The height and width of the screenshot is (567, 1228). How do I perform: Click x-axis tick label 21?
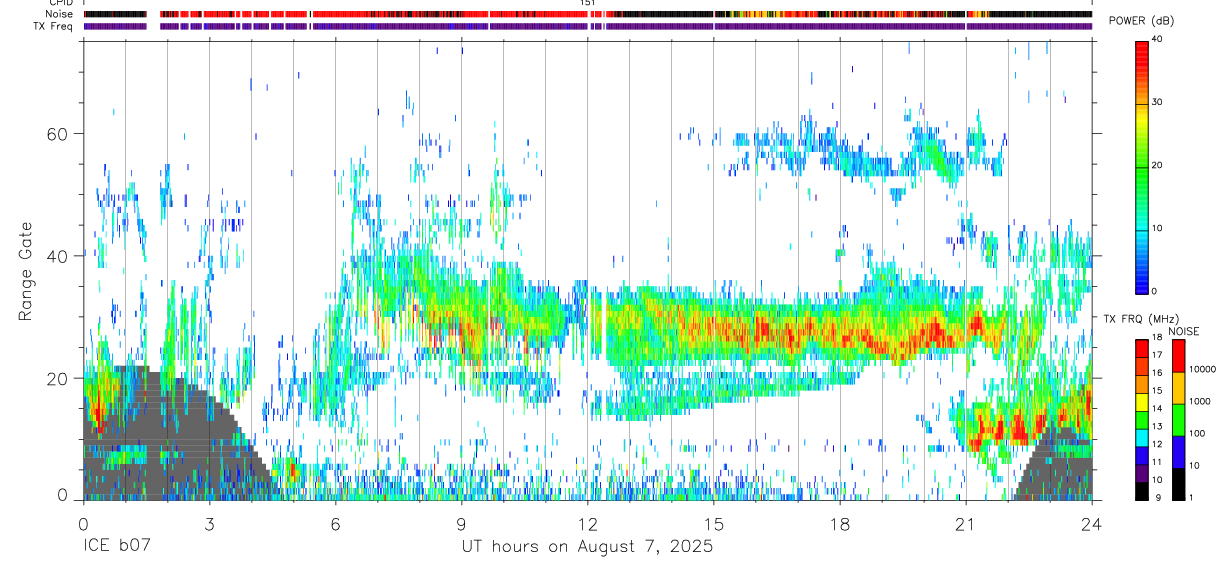[966, 522]
